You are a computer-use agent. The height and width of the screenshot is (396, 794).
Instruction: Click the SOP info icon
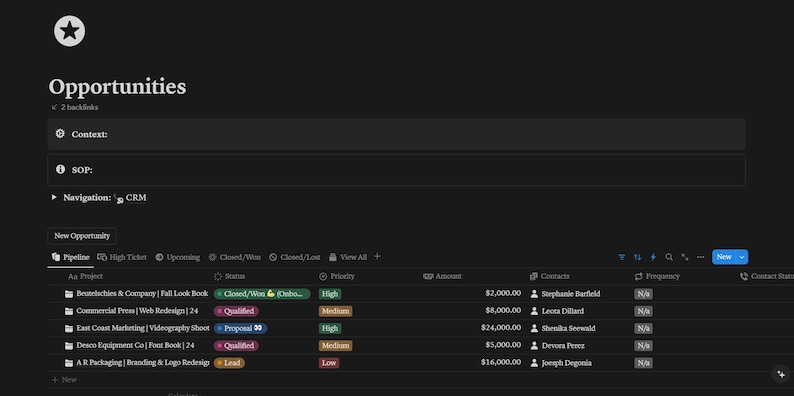click(60, 169)
